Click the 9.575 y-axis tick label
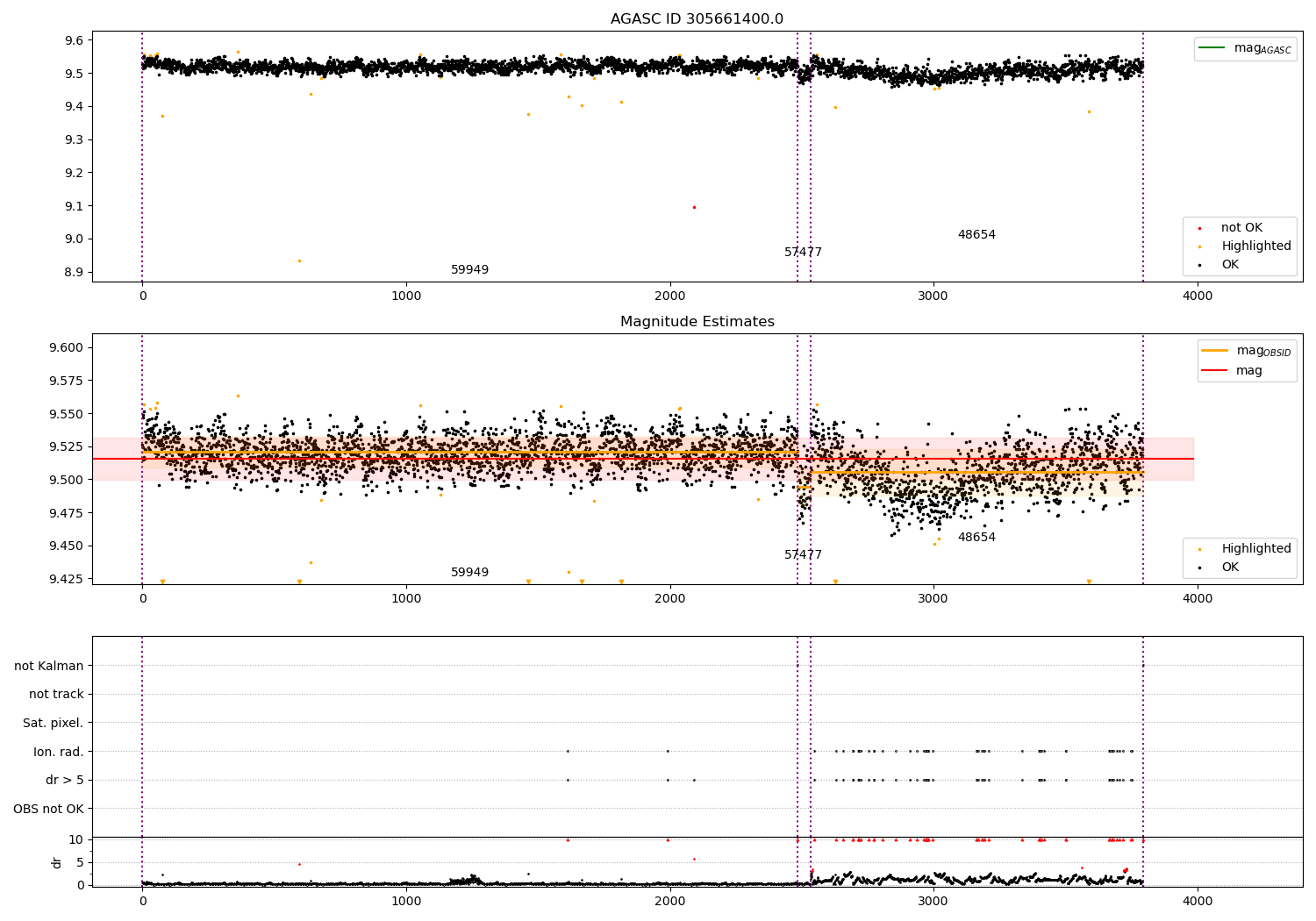 point(67,382)
